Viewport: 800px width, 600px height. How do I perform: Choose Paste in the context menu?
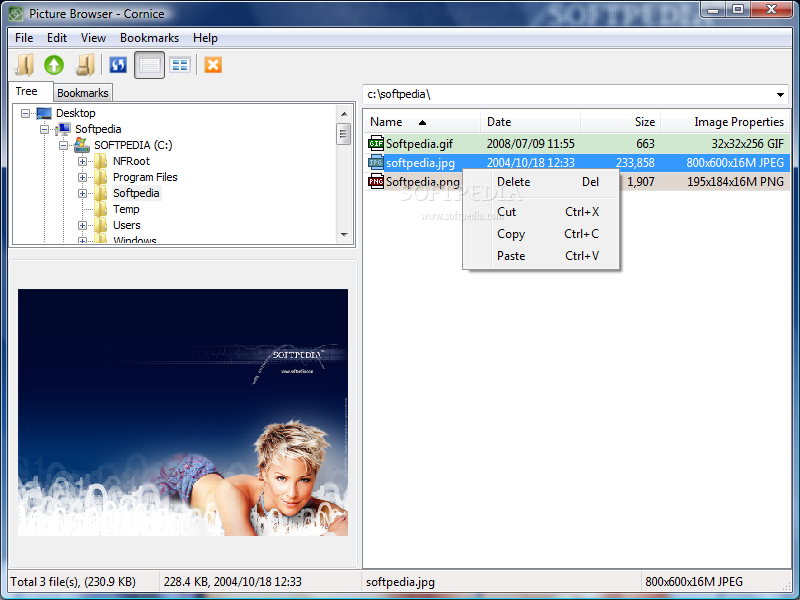point(542,256)
